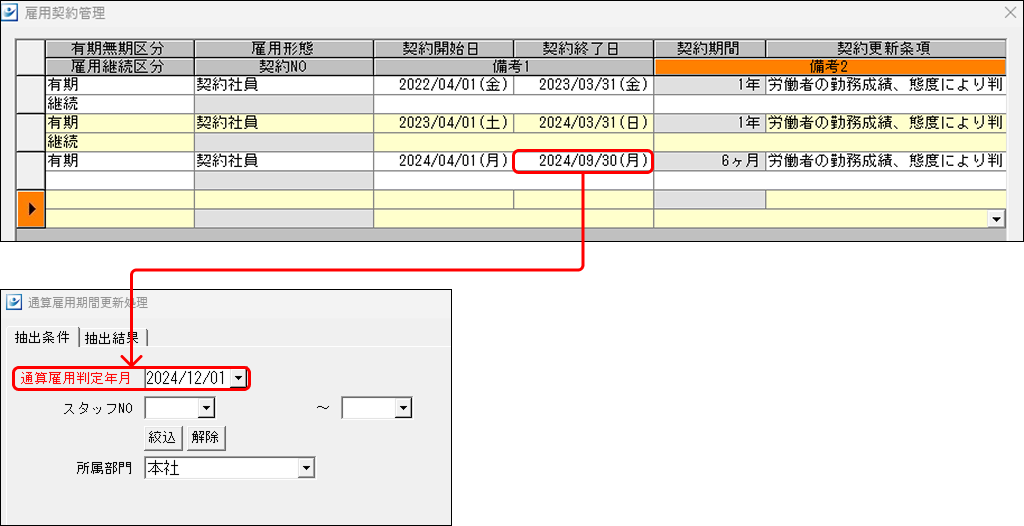Click the 雇用継続区分 column header
The image size is (1024, 526).
click(120, 67)
